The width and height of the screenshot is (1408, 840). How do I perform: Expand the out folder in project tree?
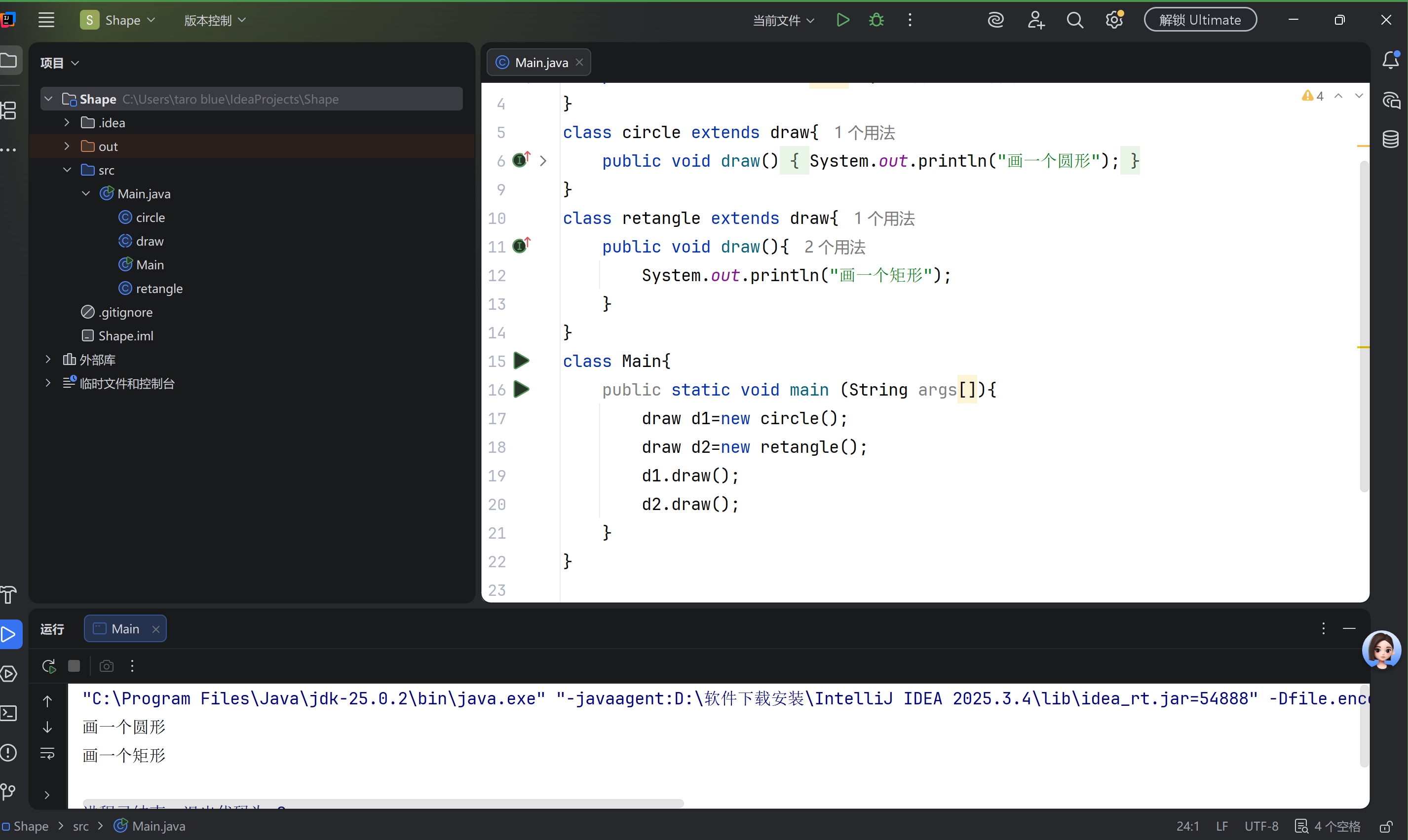click(67, 146)
